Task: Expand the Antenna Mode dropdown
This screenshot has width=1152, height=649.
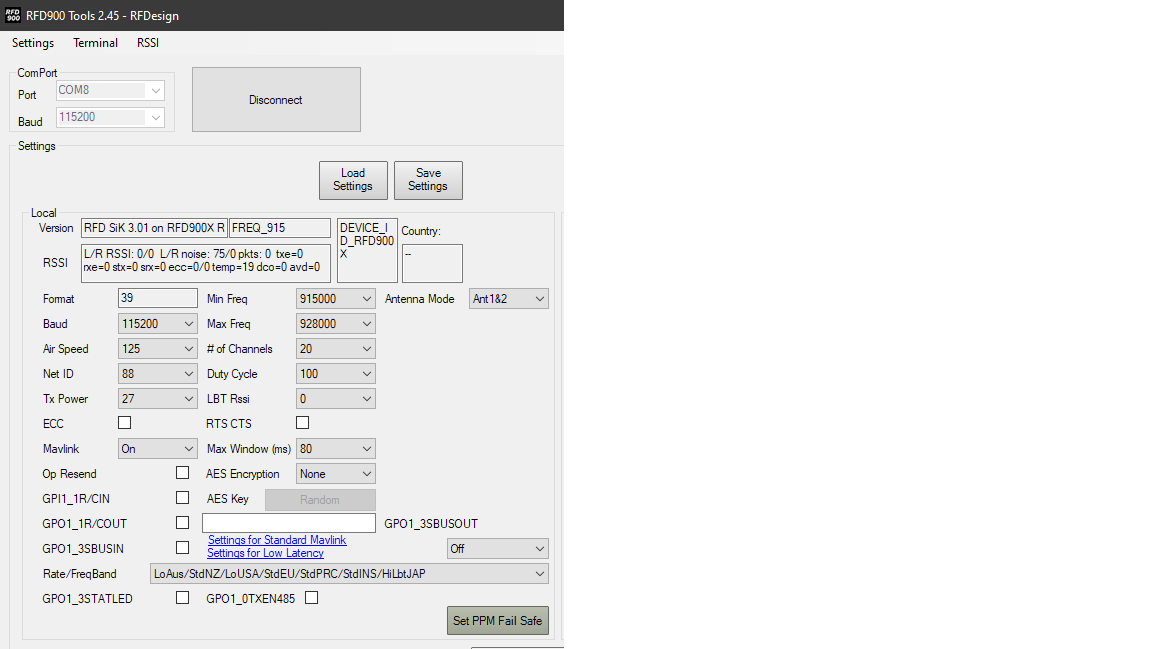Action: click(x=508, y=299)
